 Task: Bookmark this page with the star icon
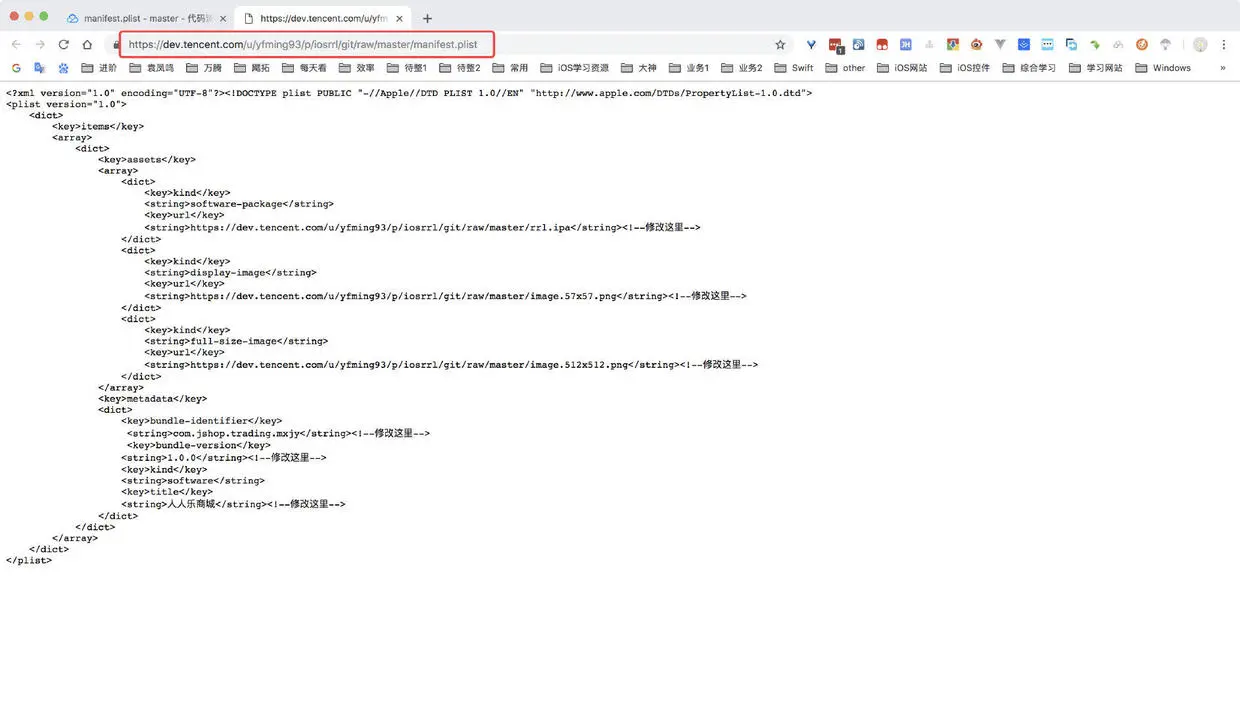pos(780,45)
